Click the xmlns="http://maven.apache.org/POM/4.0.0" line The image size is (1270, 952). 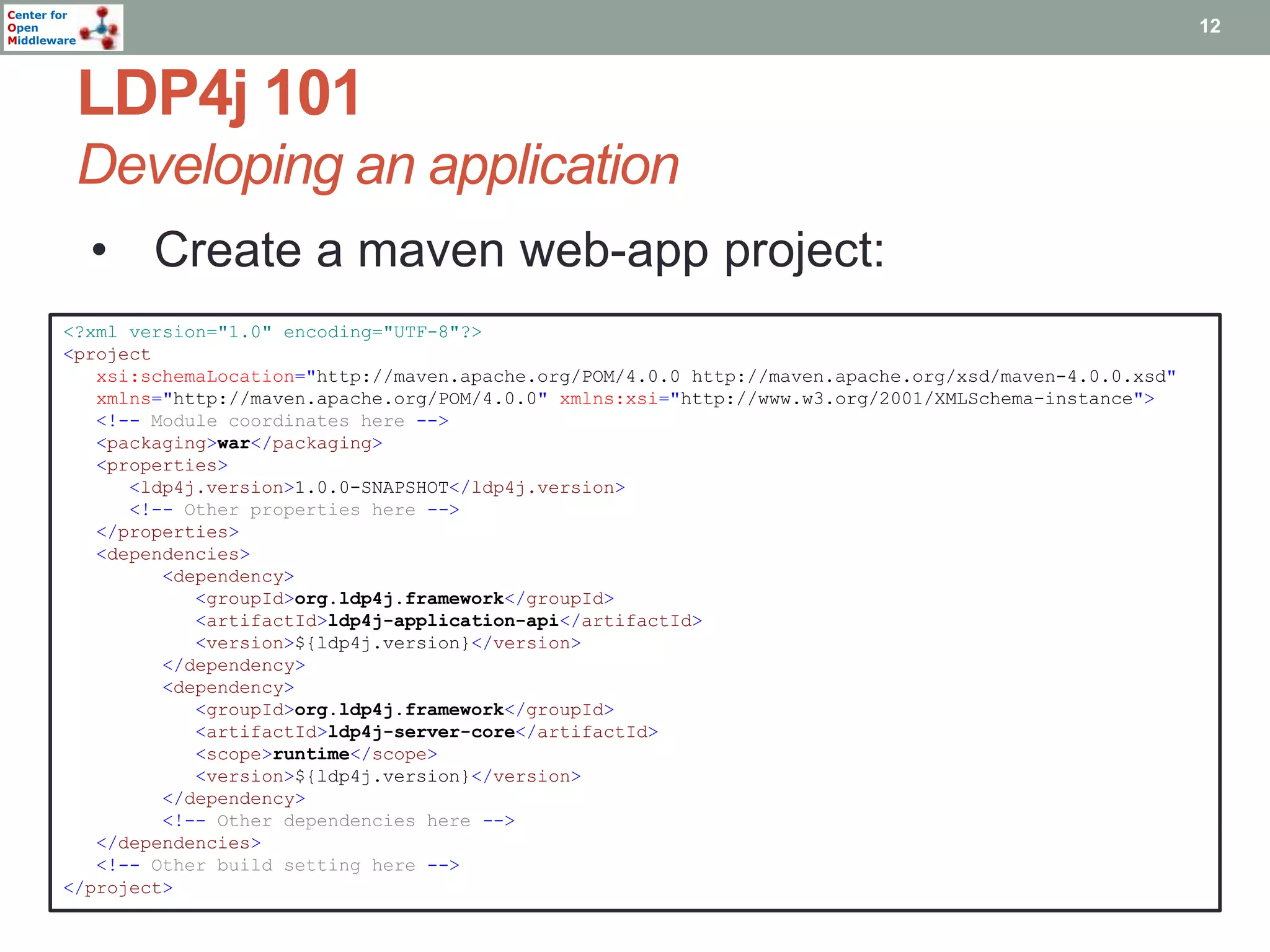[625, 399]
